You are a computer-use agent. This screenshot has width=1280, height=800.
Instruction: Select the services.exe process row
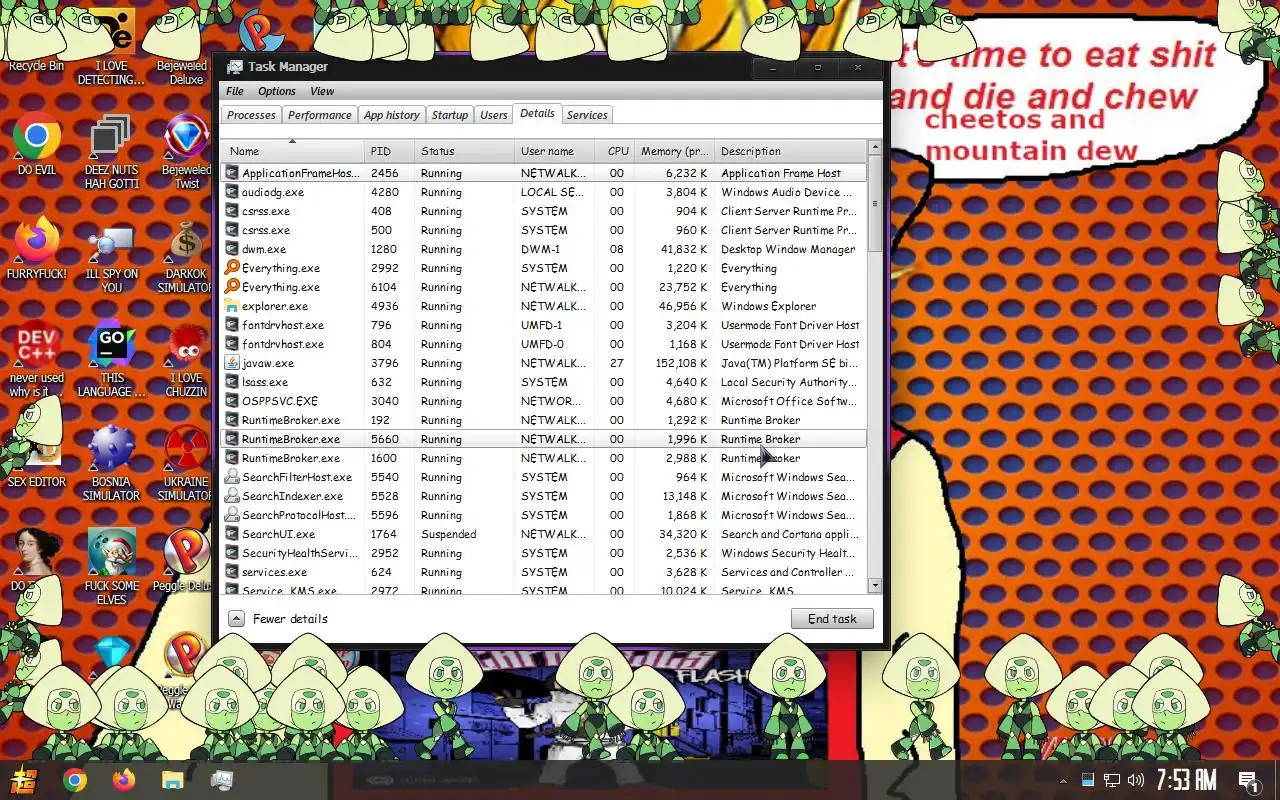click(543, 572)
